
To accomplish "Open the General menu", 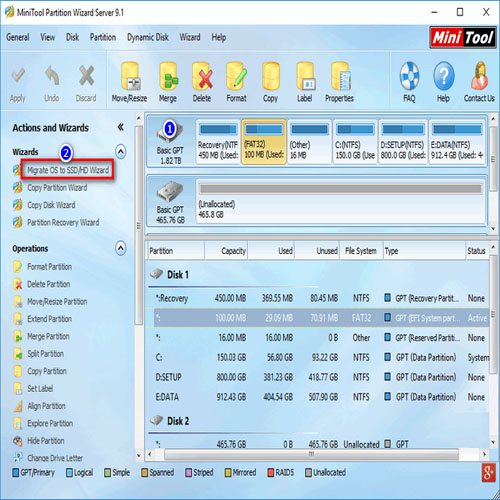I will click(x=18, y=37).
